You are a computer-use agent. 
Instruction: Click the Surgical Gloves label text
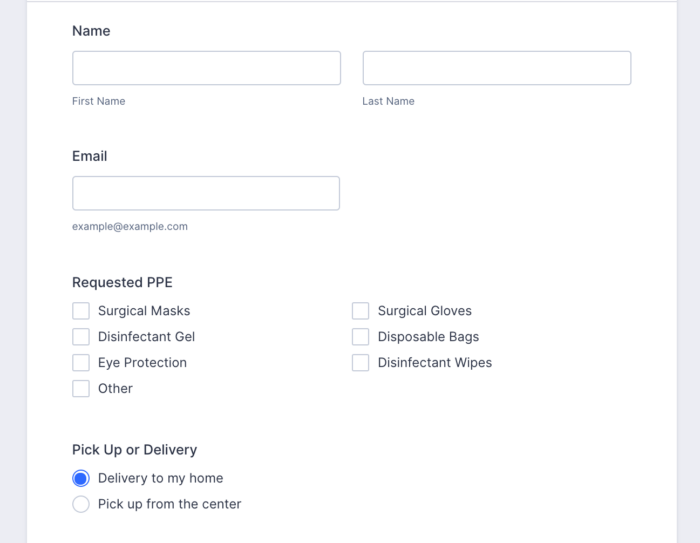coord(424,311)
